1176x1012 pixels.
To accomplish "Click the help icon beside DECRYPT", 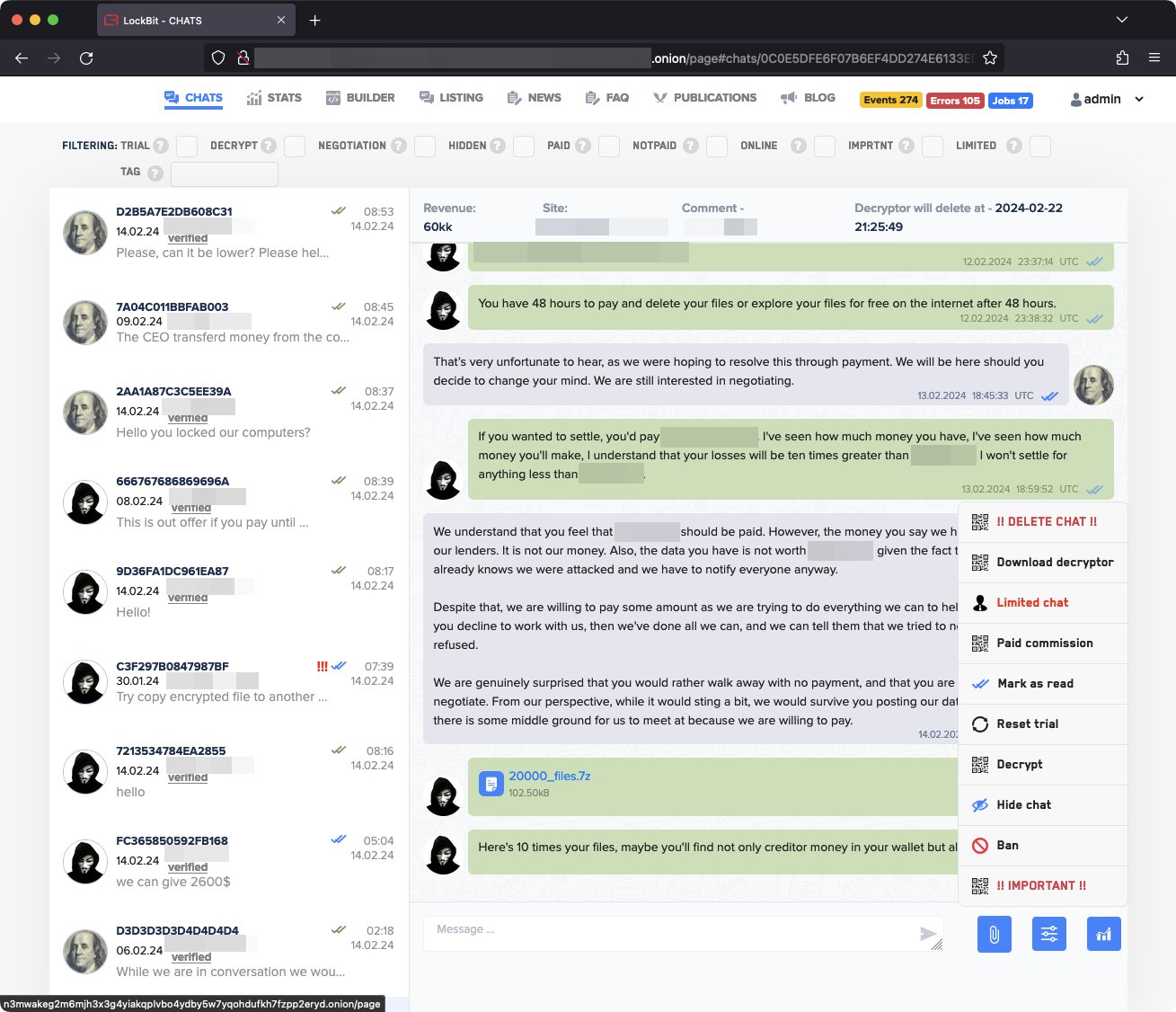I will (x=268, y=146).
